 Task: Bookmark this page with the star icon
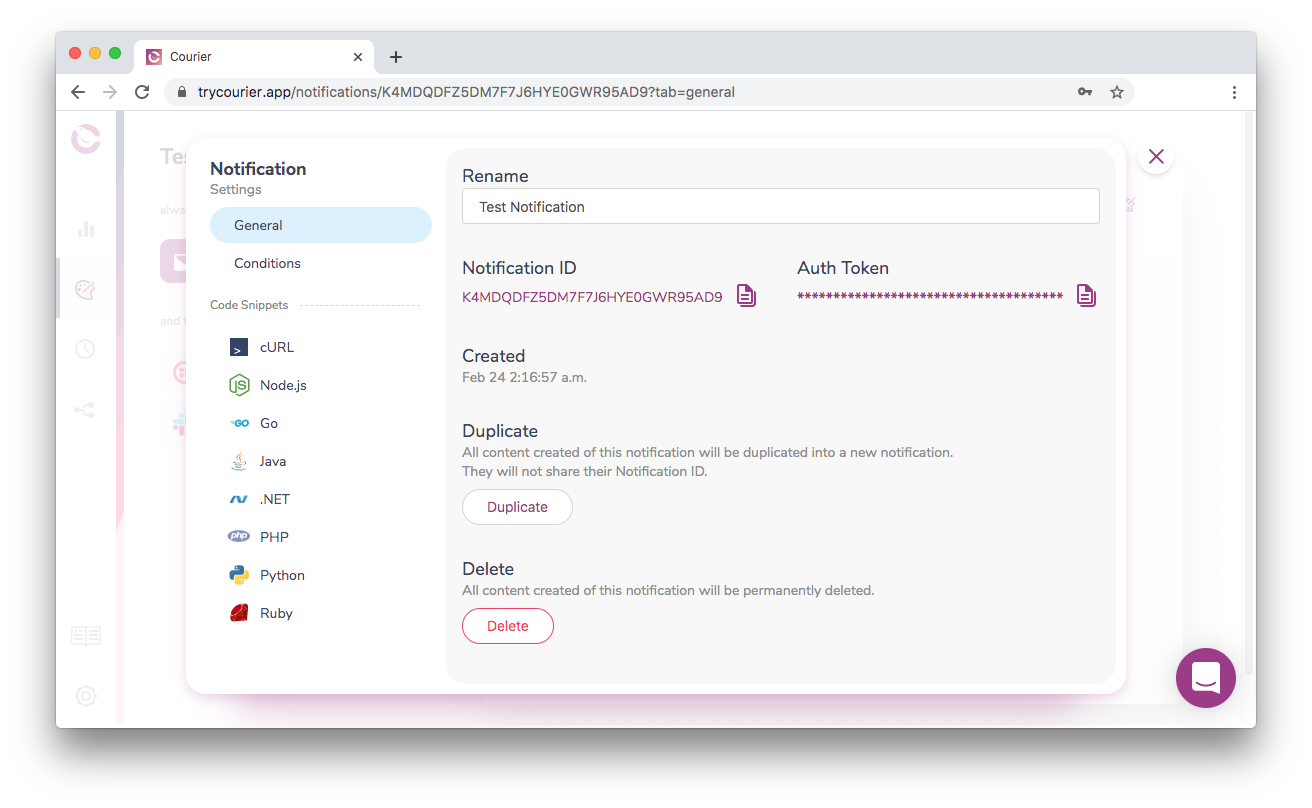coord(1117,92)
